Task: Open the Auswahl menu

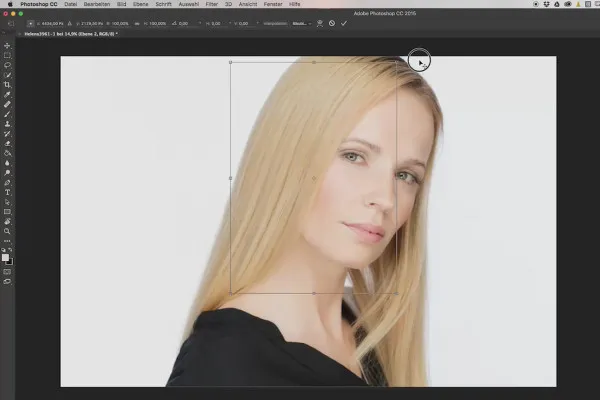Action: point(189,4)
